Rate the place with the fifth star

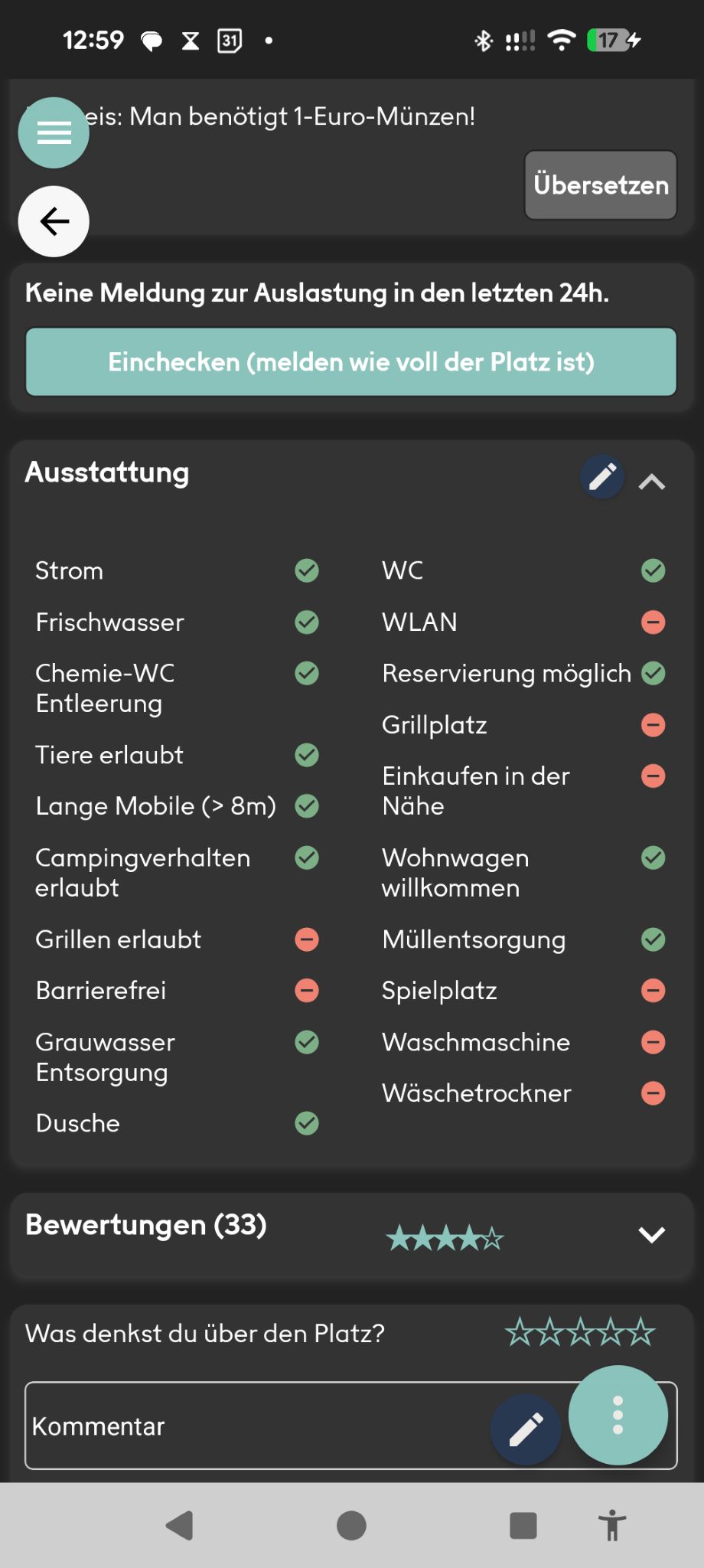pos(641,1332)
